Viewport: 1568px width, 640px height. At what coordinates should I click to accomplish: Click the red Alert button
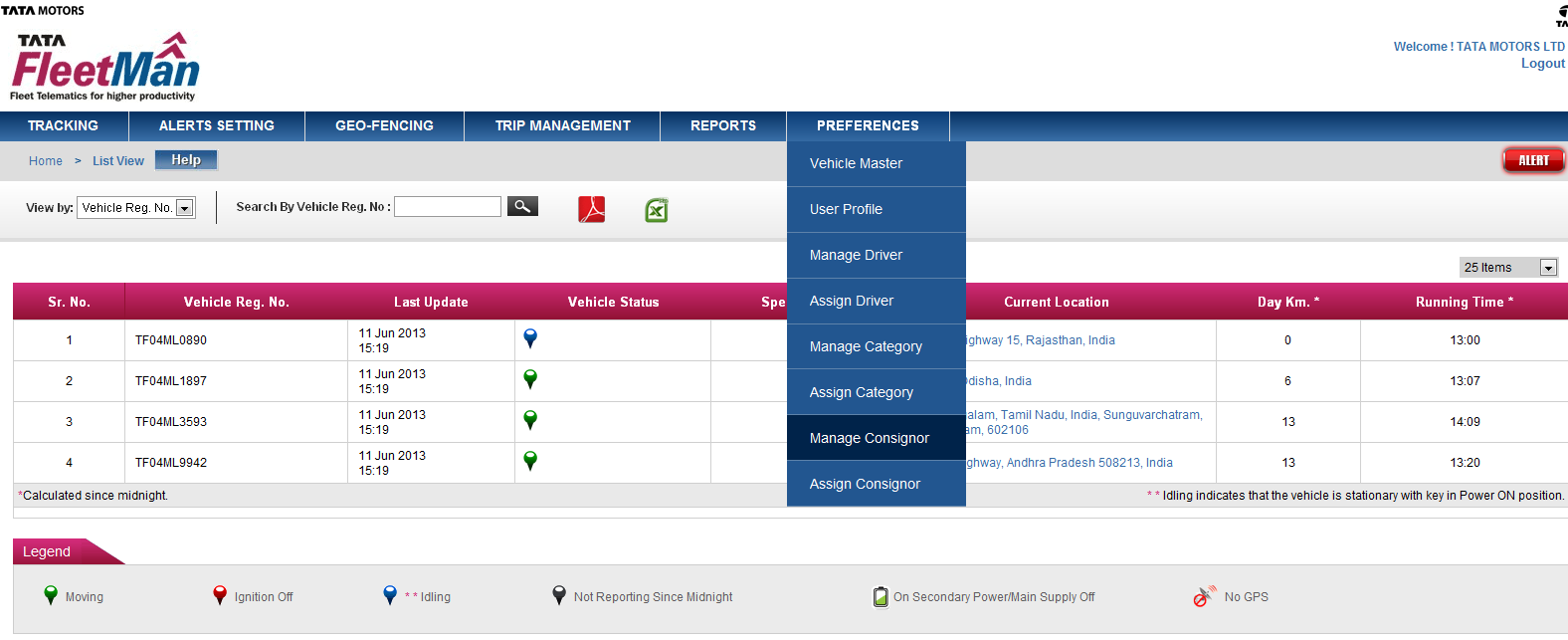tap(1533, 160)
